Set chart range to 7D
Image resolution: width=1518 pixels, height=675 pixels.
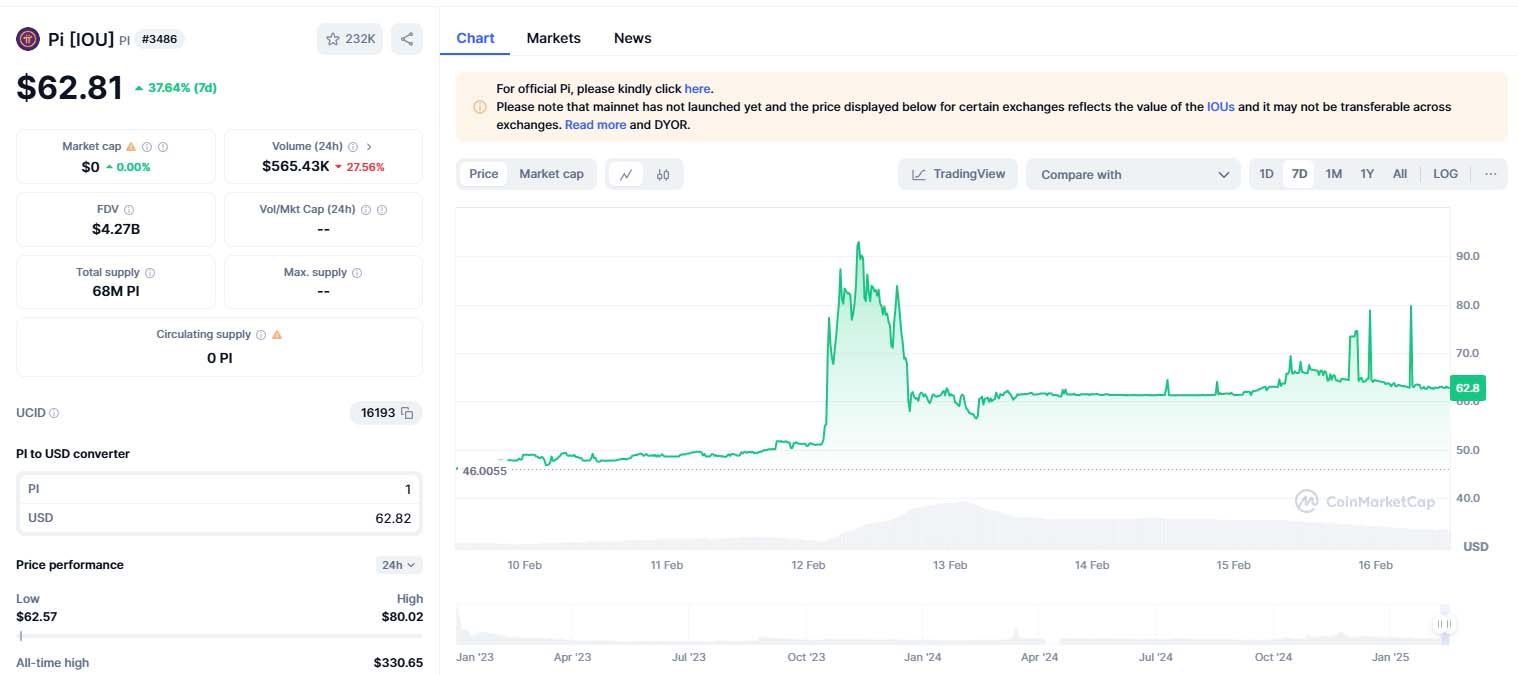tap(1299, 174)
